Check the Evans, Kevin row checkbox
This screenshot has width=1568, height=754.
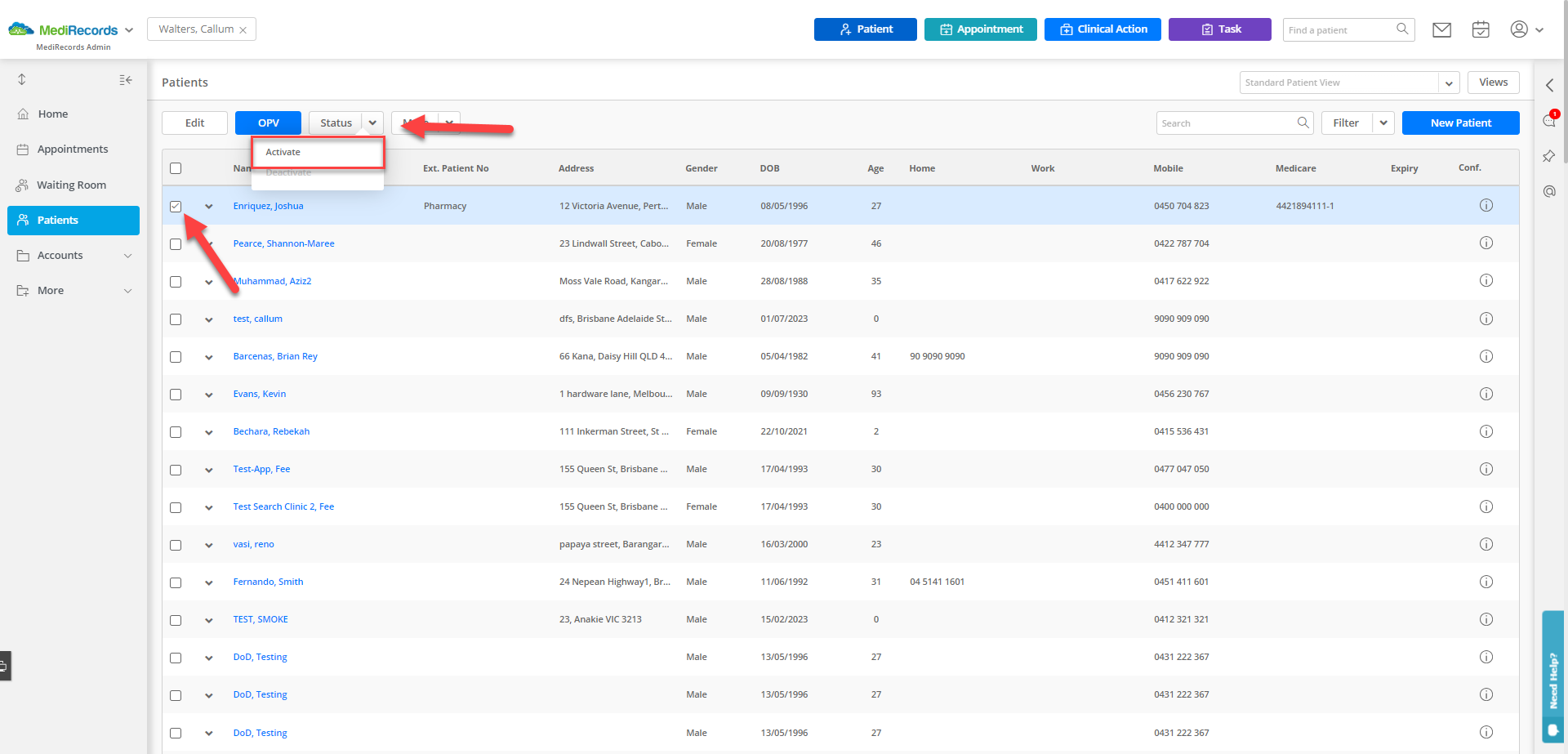[176, 395]
